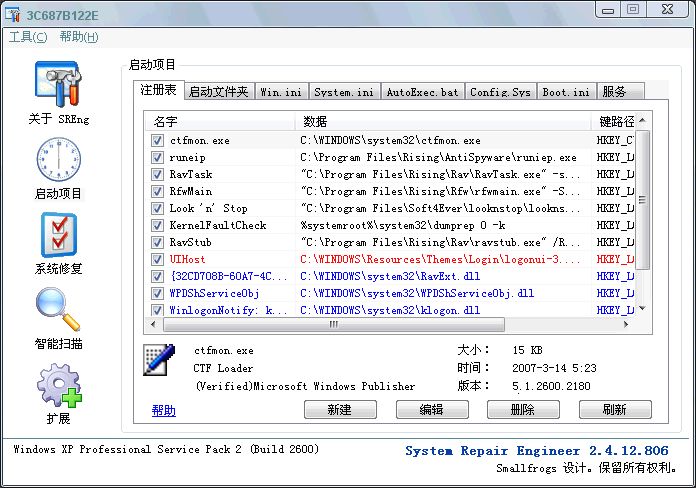696x488 pixels.
Task: Toggle the KernelFaultCheck checkbox
Action: pos(157,226)
